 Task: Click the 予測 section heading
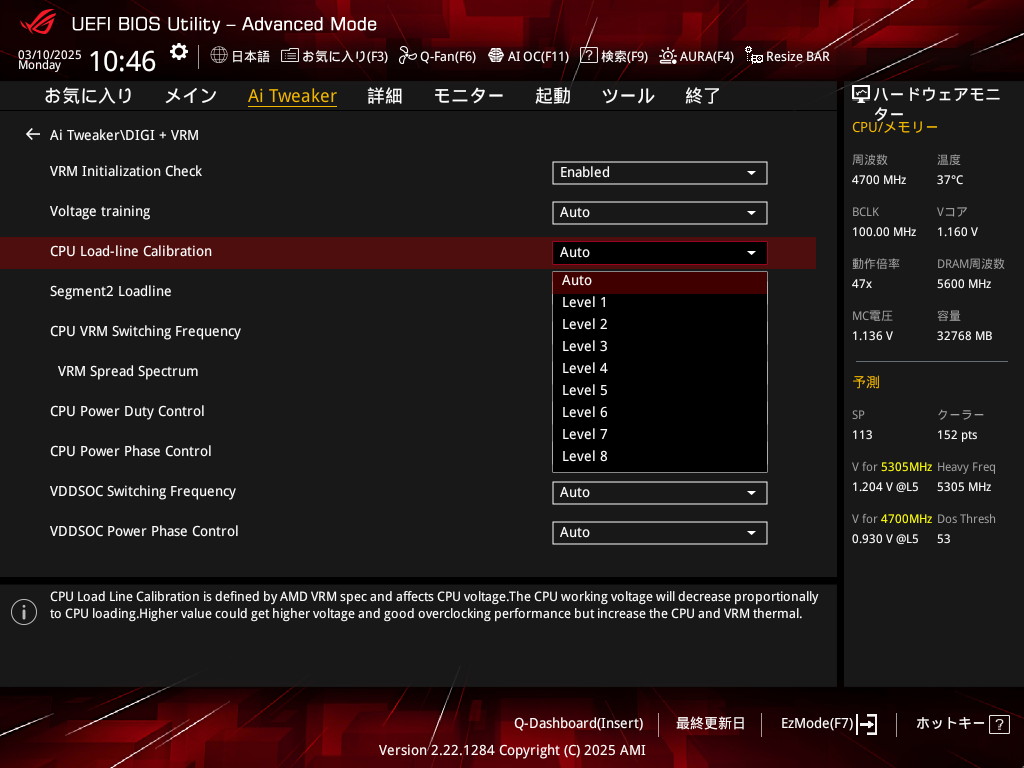(x=866, y=382)
